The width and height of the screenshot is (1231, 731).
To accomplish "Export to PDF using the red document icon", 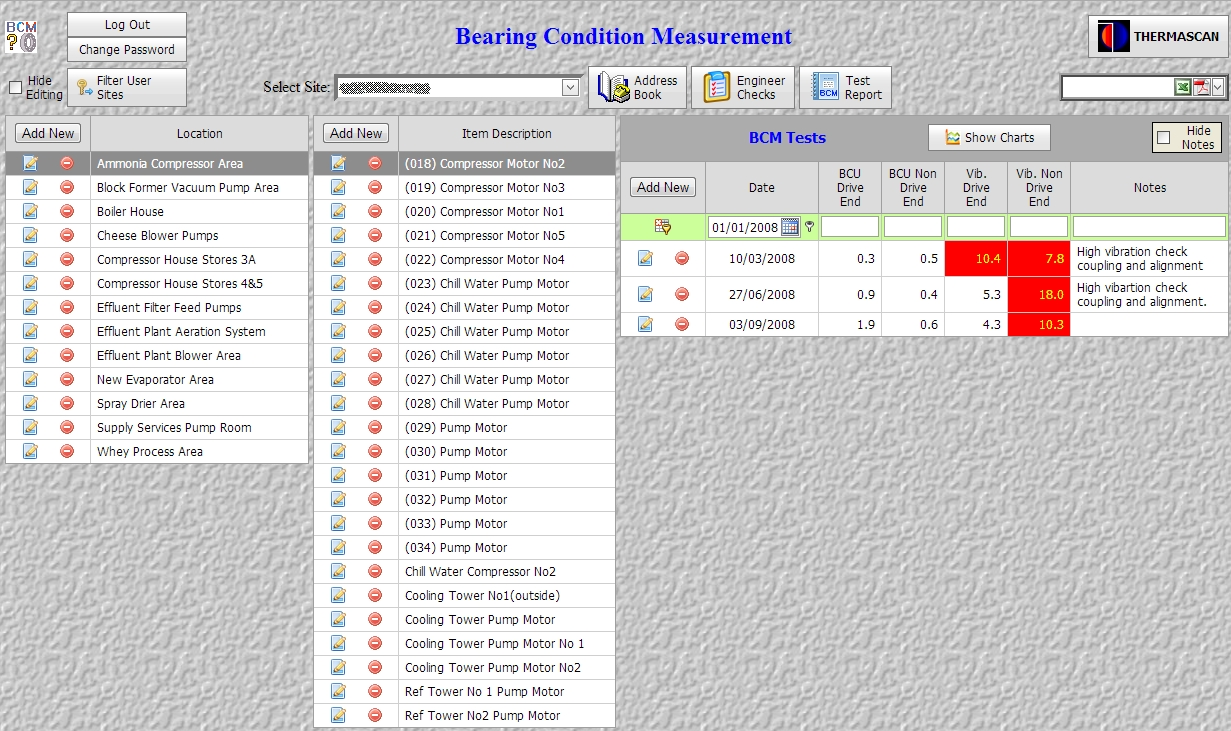I will (1201, 88).
